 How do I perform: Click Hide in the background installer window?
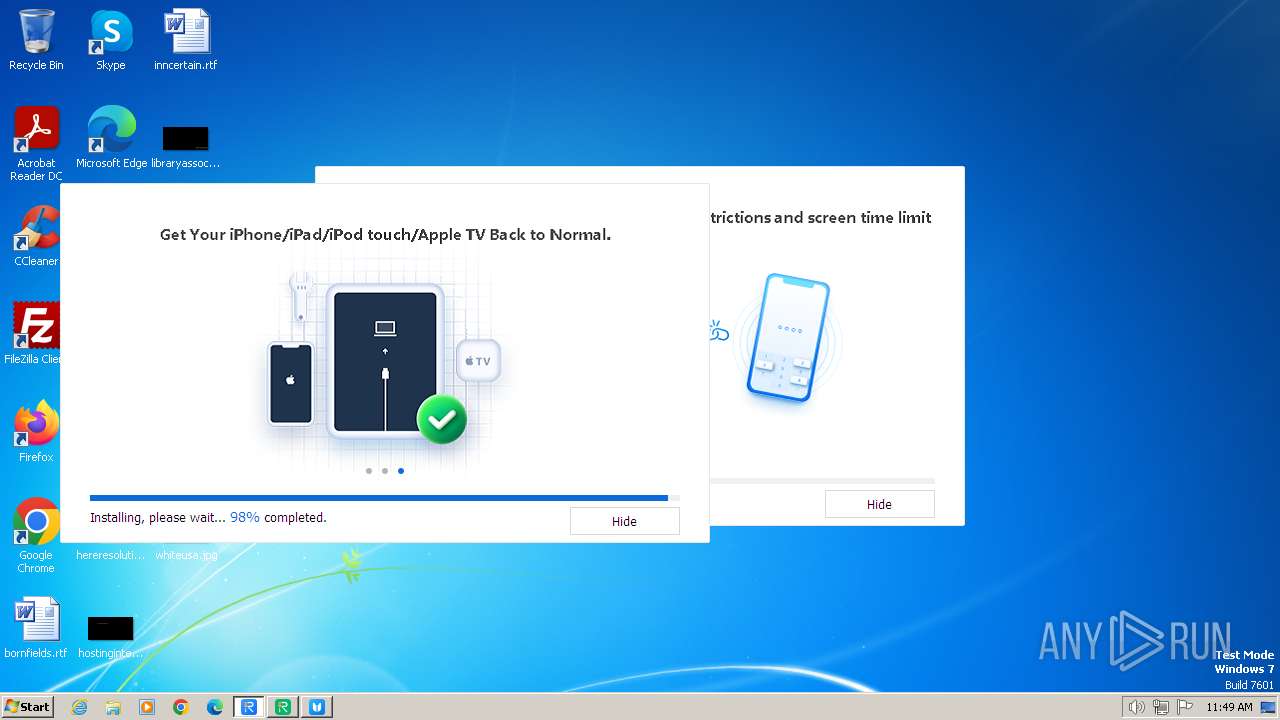click(879, 504)
